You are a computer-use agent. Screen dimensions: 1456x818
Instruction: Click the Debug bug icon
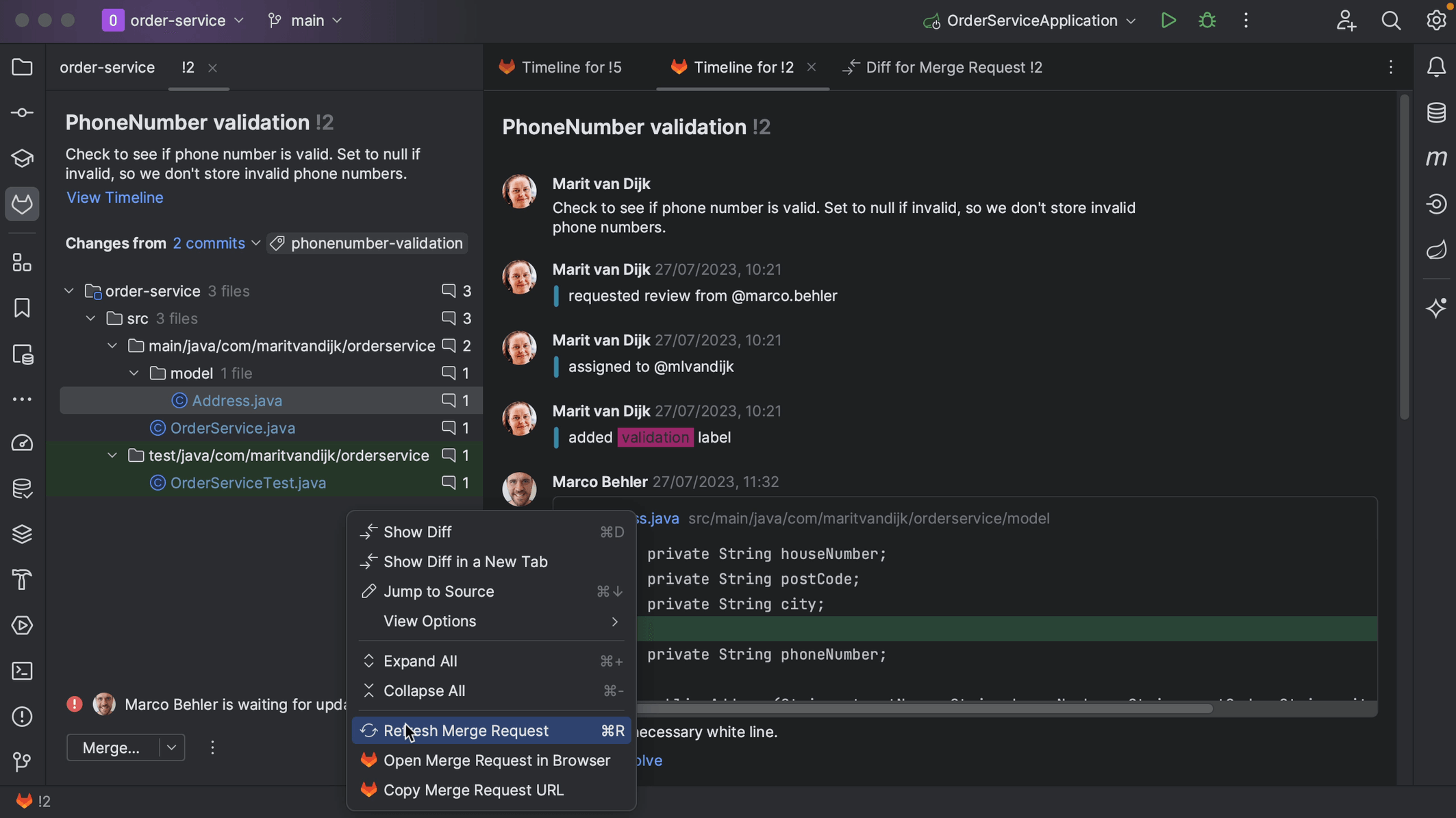pos(1207,21)
